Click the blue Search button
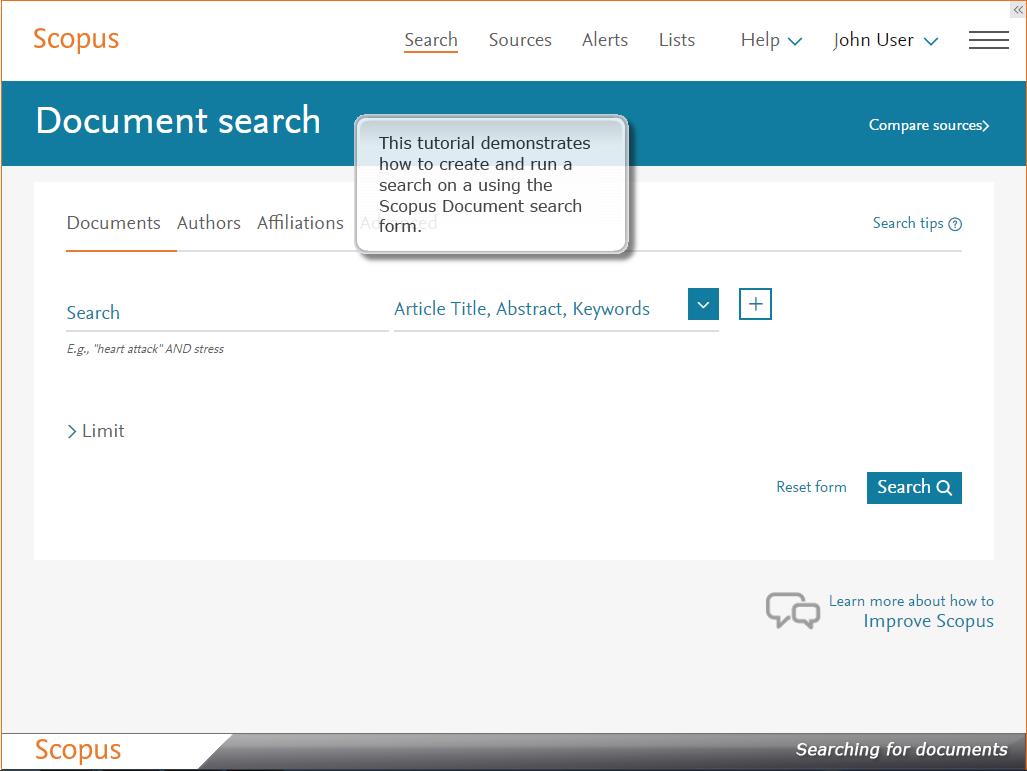Screen dimensions: 1027x771 (x=914, y=487)
